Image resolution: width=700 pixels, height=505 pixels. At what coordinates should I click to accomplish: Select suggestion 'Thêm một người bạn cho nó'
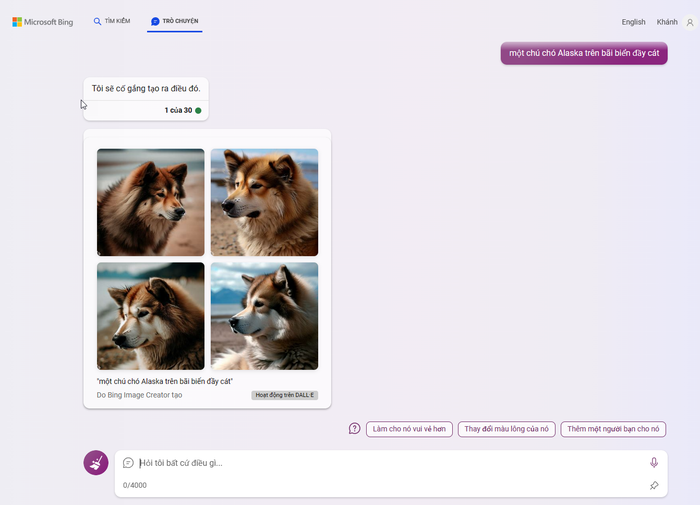pyautogui.click(x=612, y=429)
